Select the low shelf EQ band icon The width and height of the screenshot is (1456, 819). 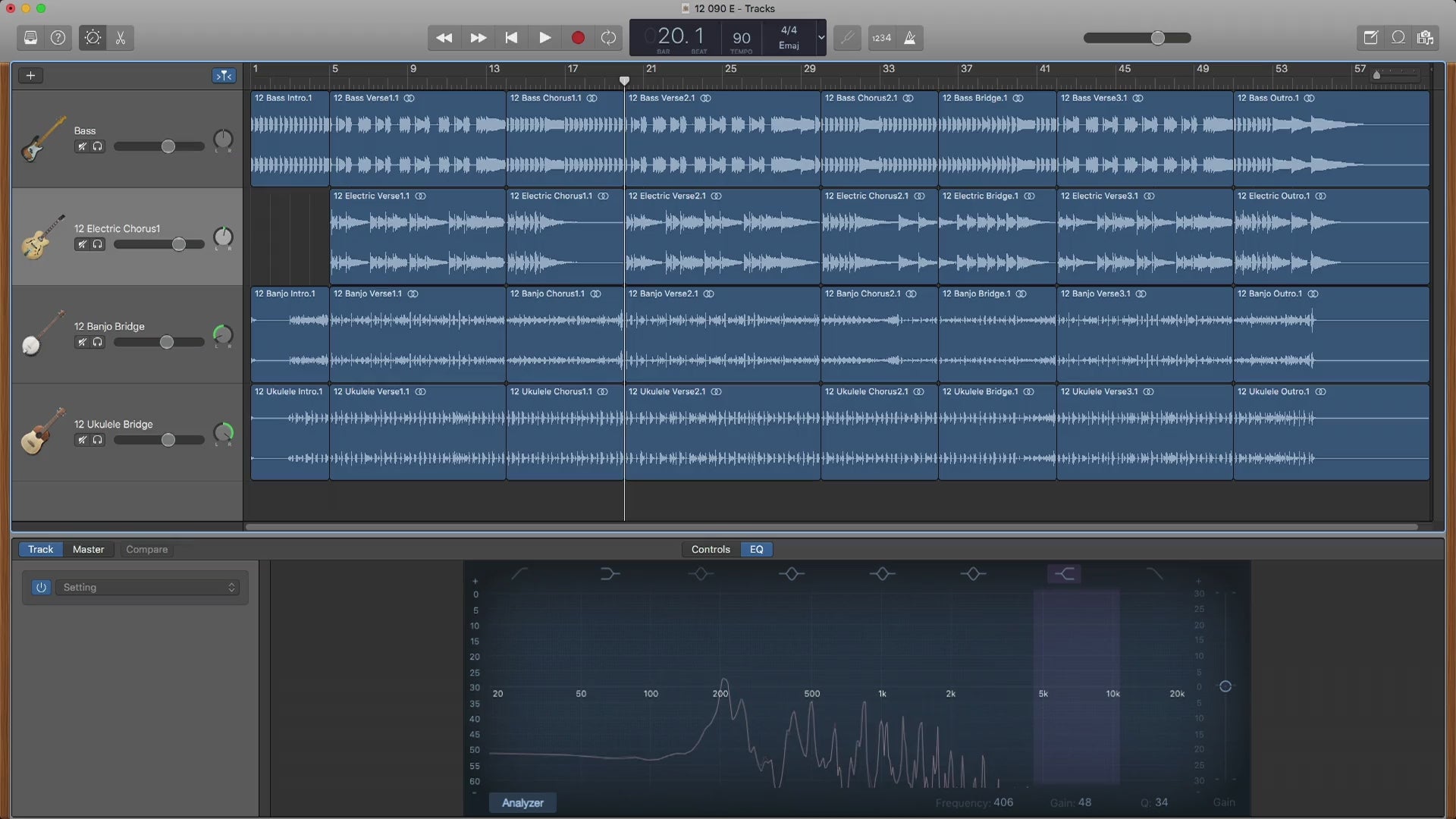click(610, 574)
